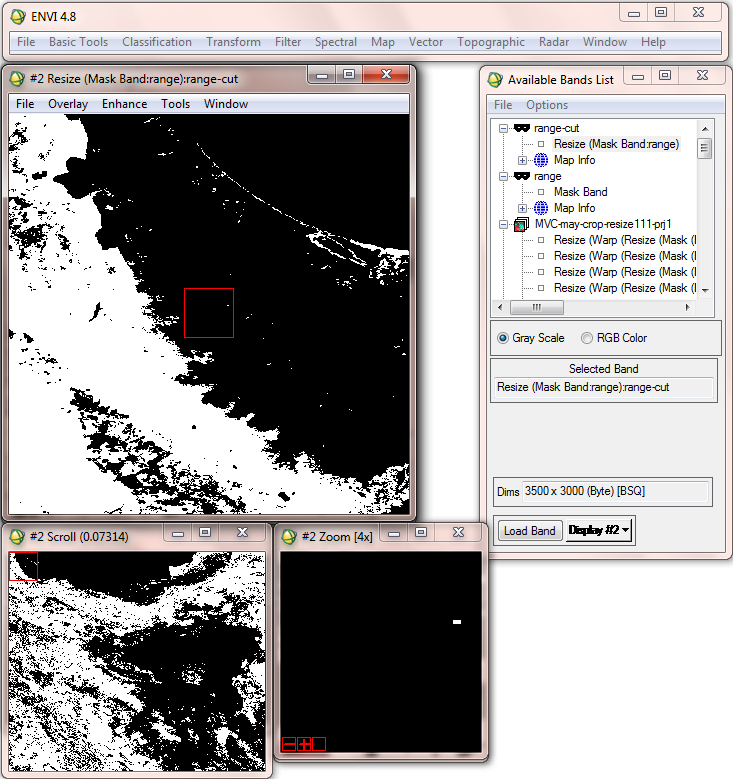Click band list horizontal scroll left arrow
733x779 pixels.
pos(500,307)
